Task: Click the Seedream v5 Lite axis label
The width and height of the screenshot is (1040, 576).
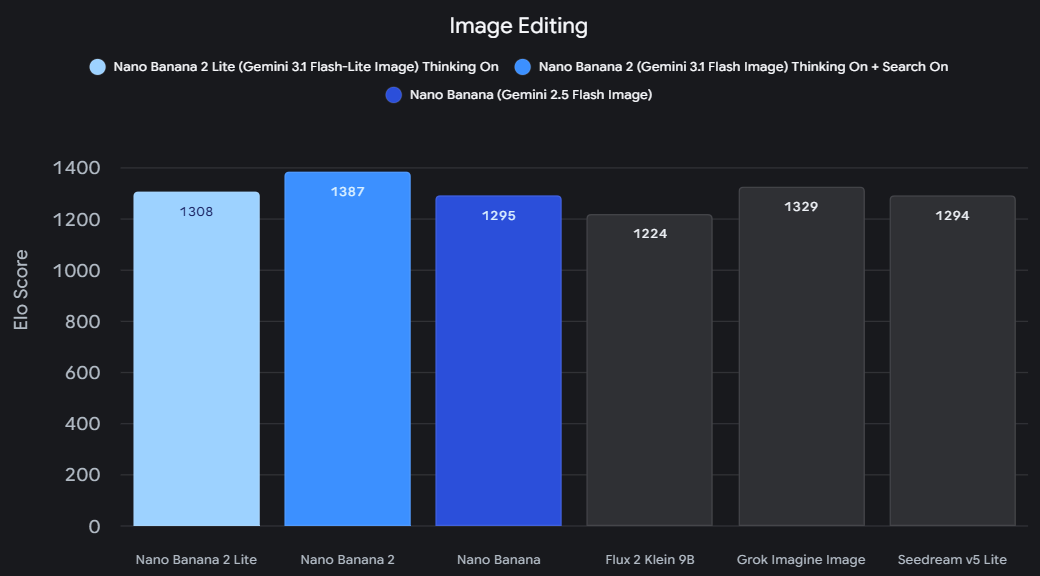Action: [952, 559]
